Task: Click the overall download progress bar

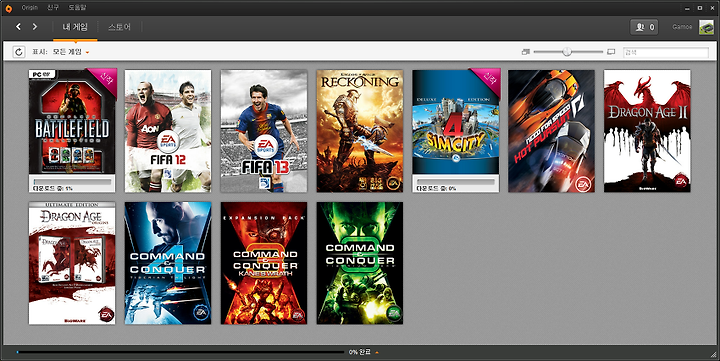Action: coord(180,352)
